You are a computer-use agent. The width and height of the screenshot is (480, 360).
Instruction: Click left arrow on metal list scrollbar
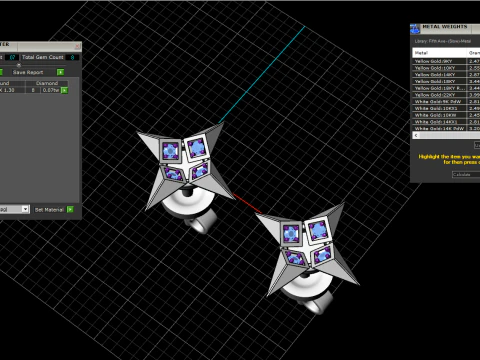(416, 135)
